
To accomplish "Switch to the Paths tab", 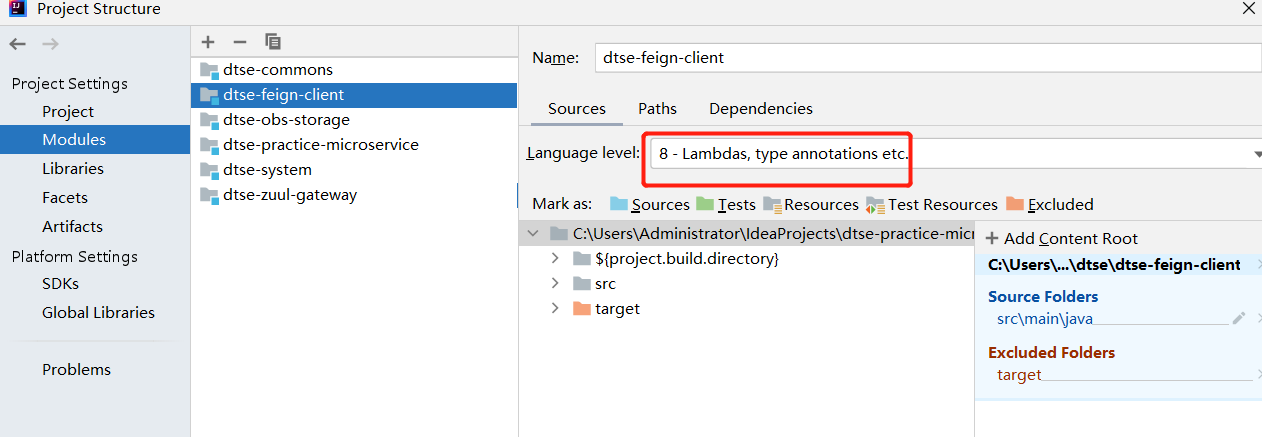I will coord(657,109).
